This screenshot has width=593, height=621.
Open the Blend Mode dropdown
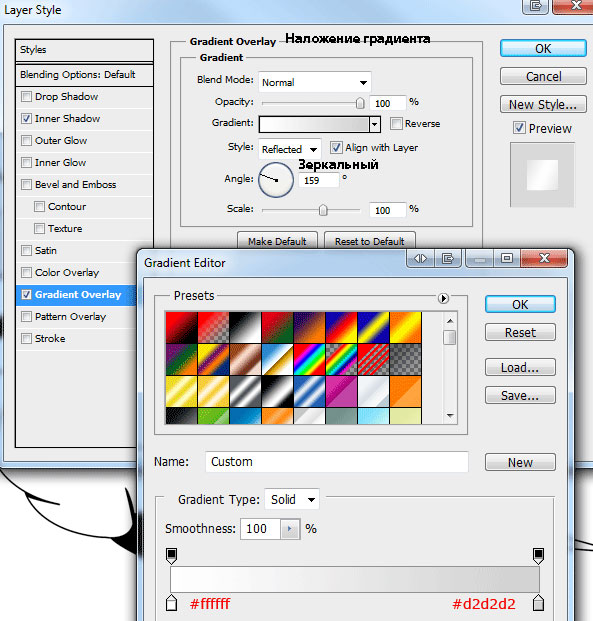[315, 82]
